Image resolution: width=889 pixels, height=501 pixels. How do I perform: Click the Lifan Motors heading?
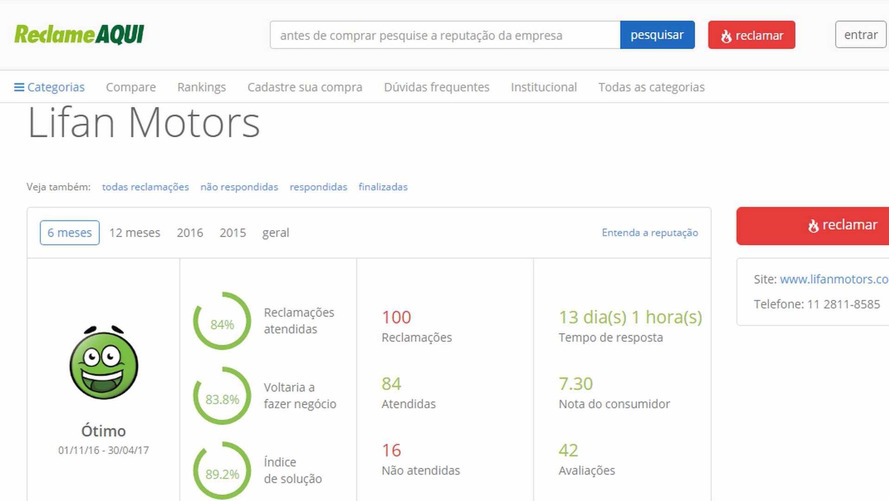point(143,122)
